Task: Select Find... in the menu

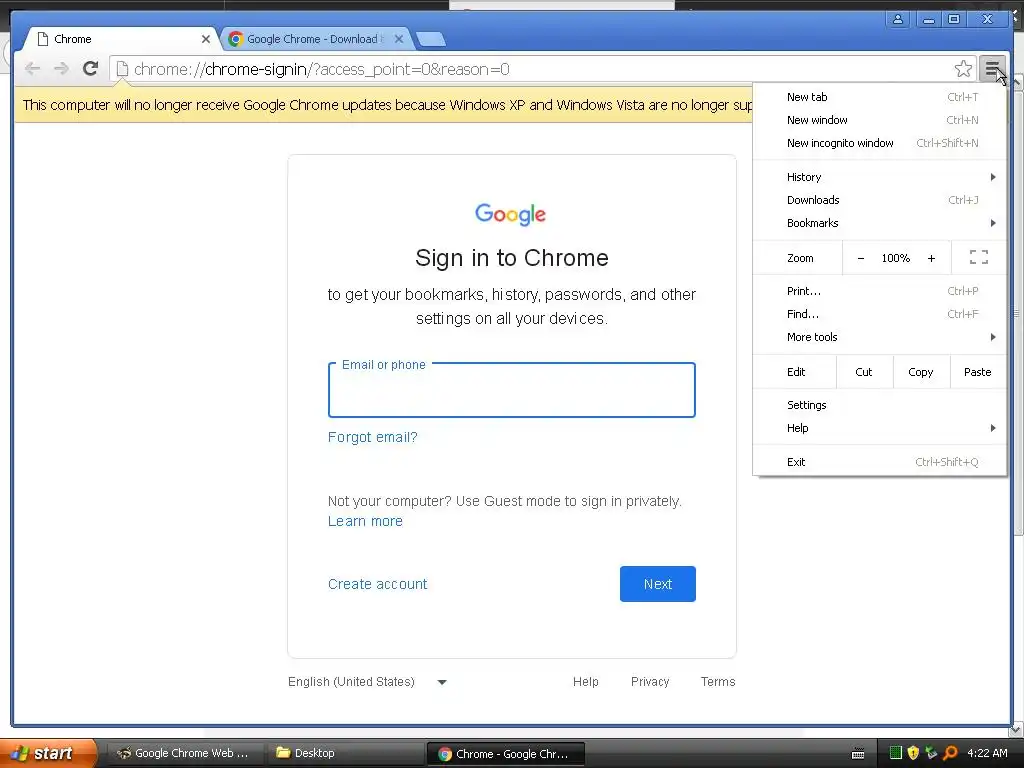Action: tap(879, 313)
